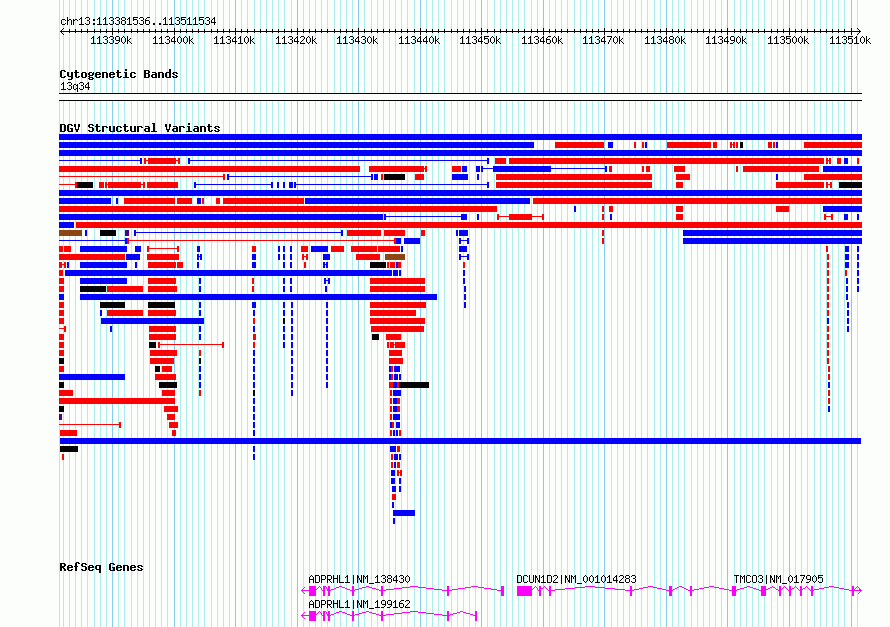
Task: Click the 113470k ruler tick label
Action: [x=603, y=40]
